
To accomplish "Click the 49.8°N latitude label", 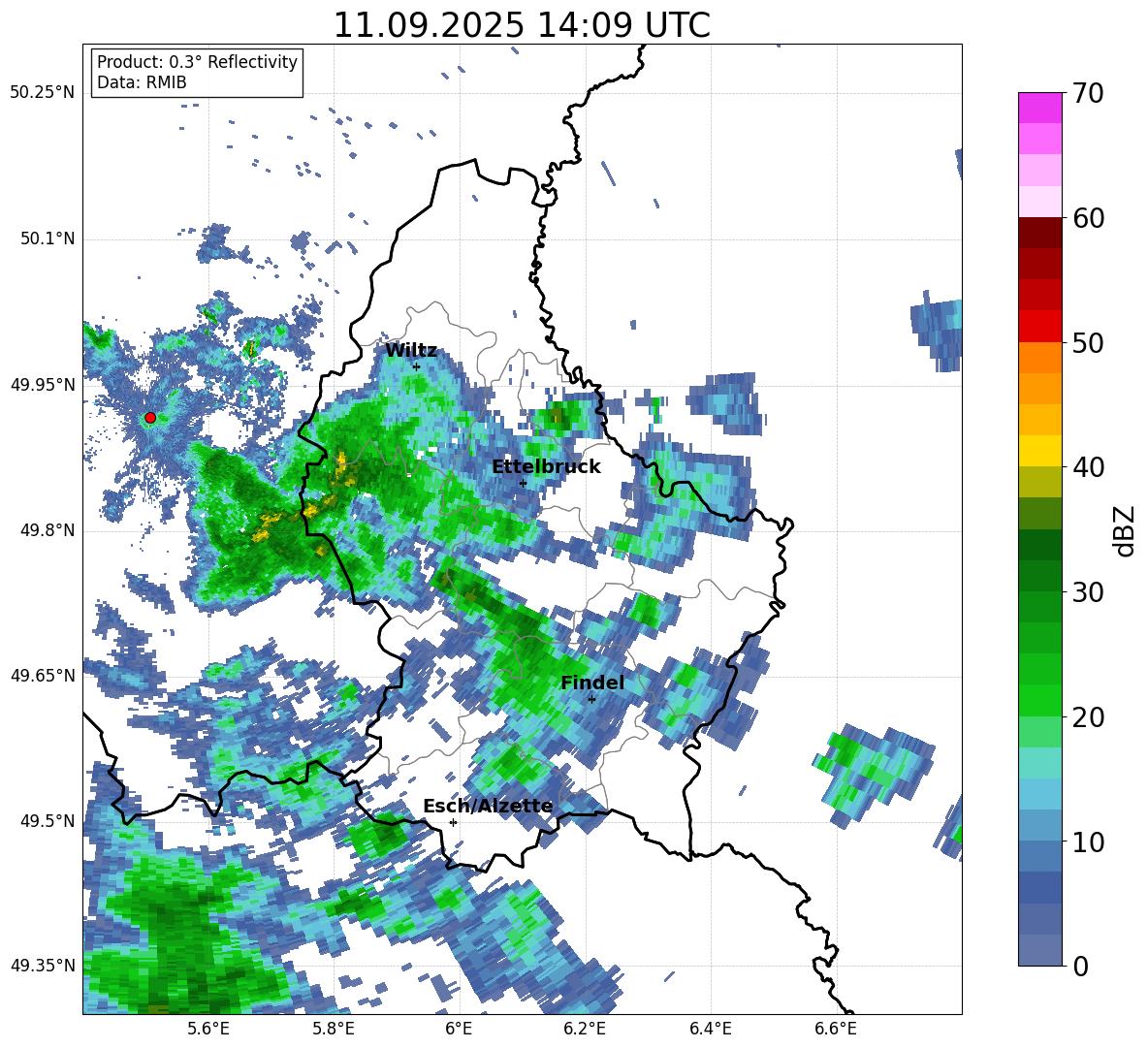I will [x=48, y=530].
